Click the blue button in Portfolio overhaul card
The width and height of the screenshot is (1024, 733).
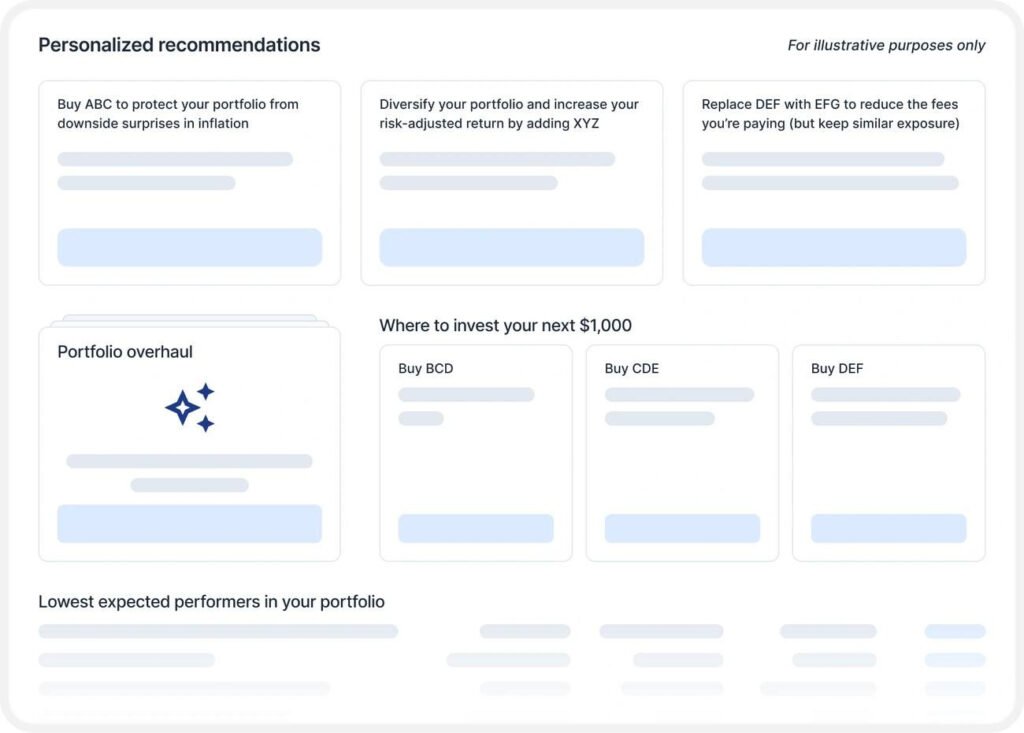(x=189, y=523)
